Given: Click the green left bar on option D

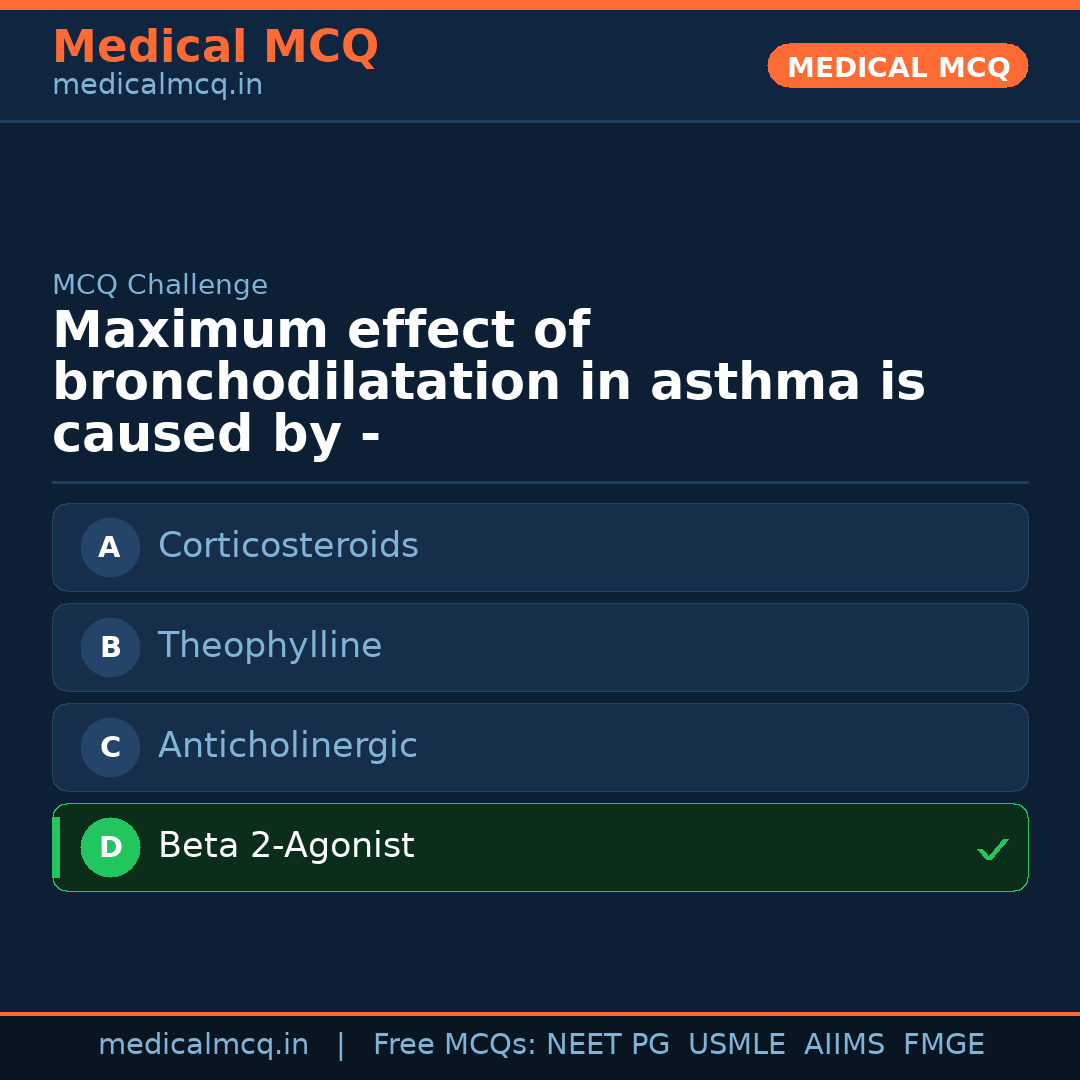Looking at the screenshot, I should pyautogui.click(x=55, y=847).
